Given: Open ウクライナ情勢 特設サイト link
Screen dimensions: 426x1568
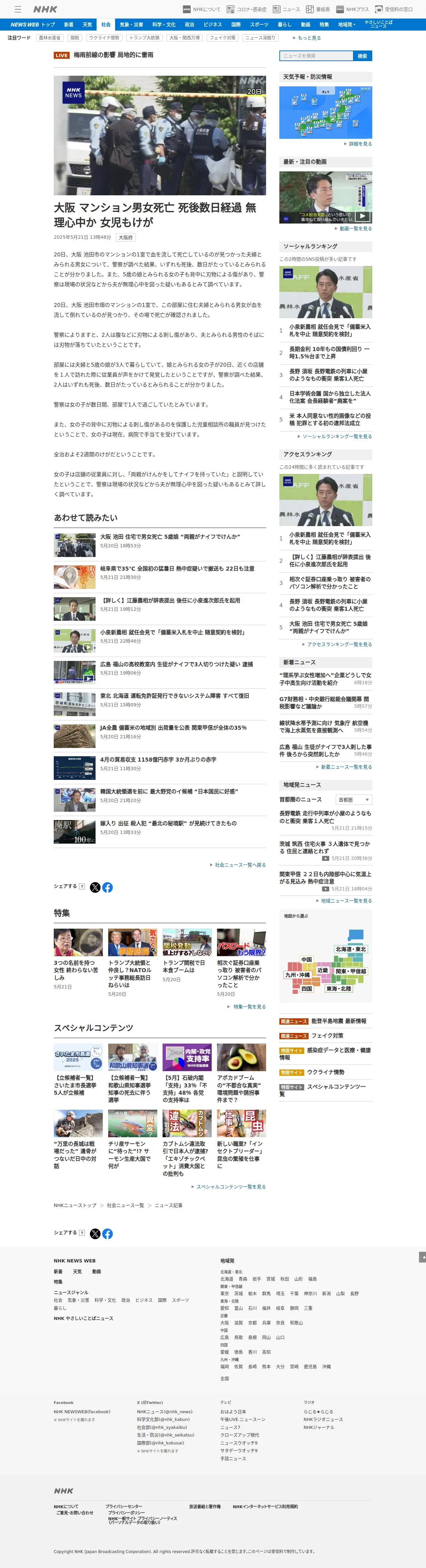Looking at the screenshot, I should pyautogui.click(x=325, y=1072).
